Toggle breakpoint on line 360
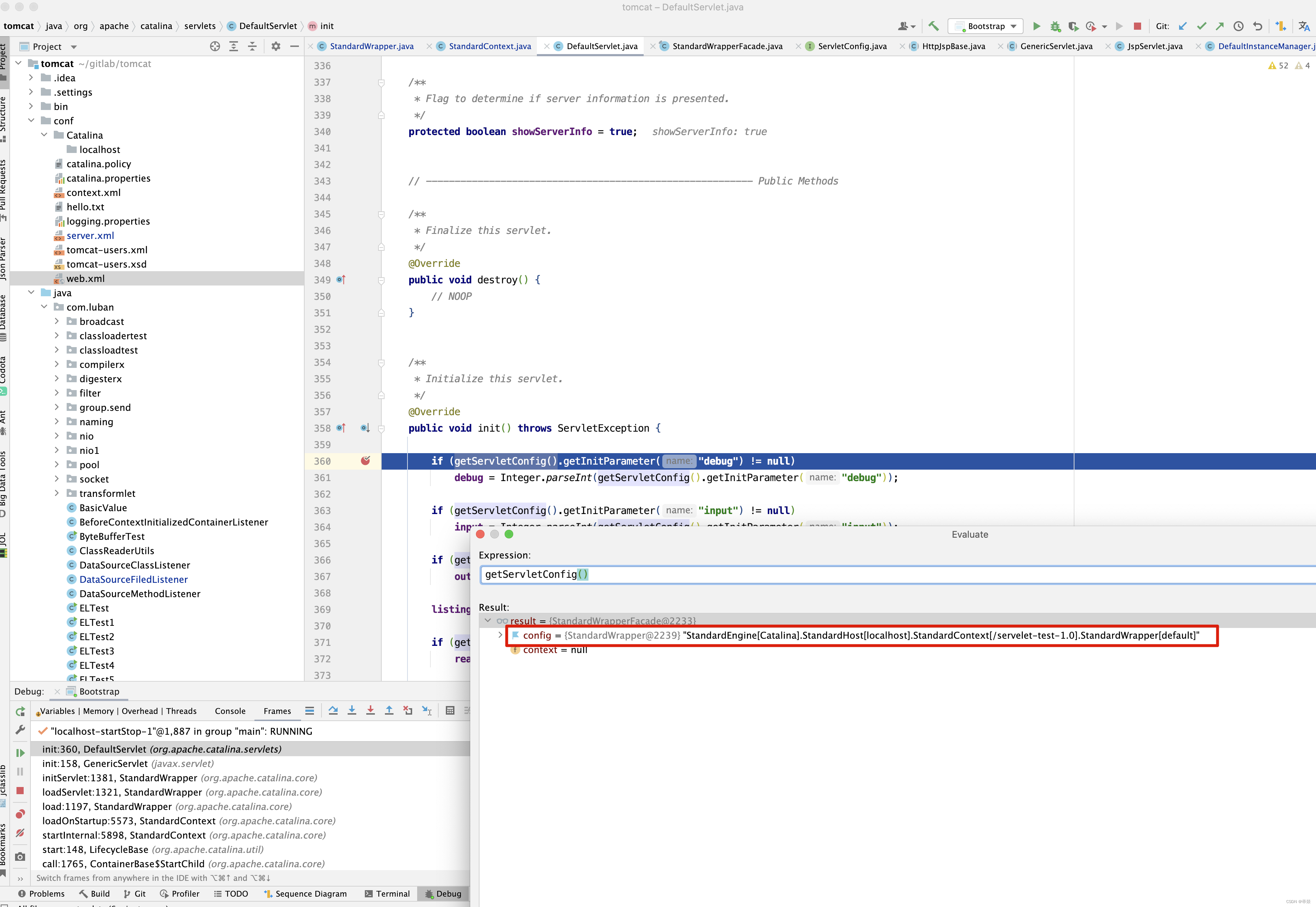 click(366, 461)
